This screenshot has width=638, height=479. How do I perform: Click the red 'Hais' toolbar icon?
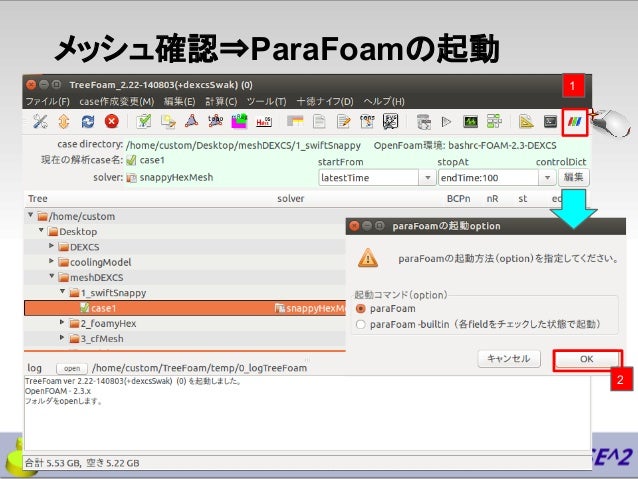click(x=264, y=121)
